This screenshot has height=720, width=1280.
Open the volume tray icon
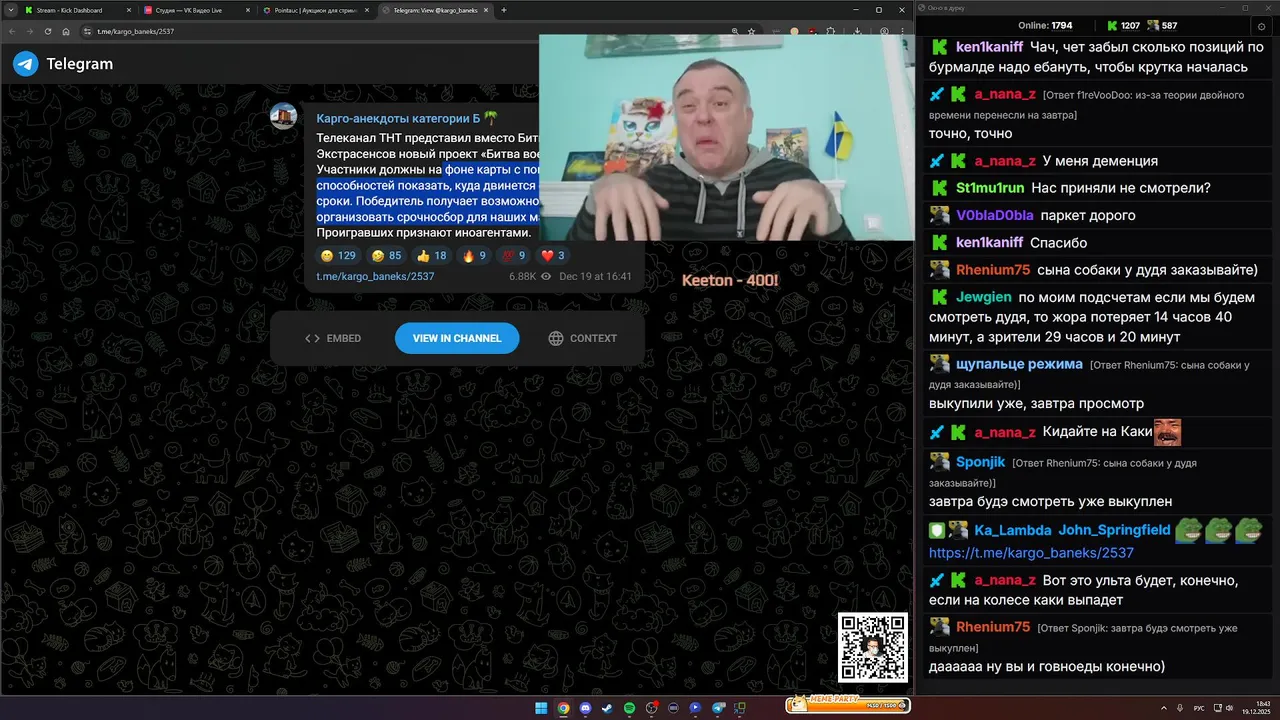pyautogui.click(x=1229, y=708)
